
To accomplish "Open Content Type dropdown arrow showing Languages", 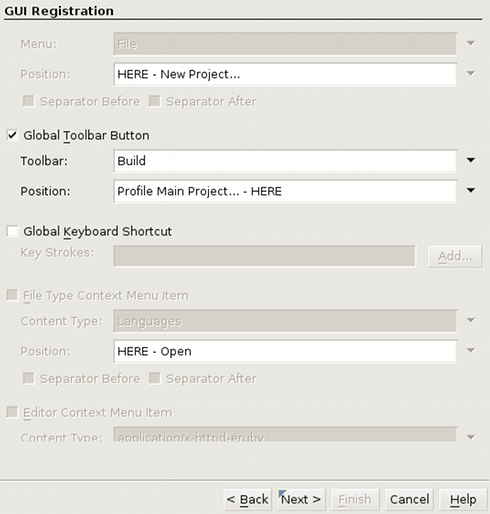I will pos(471,321).
